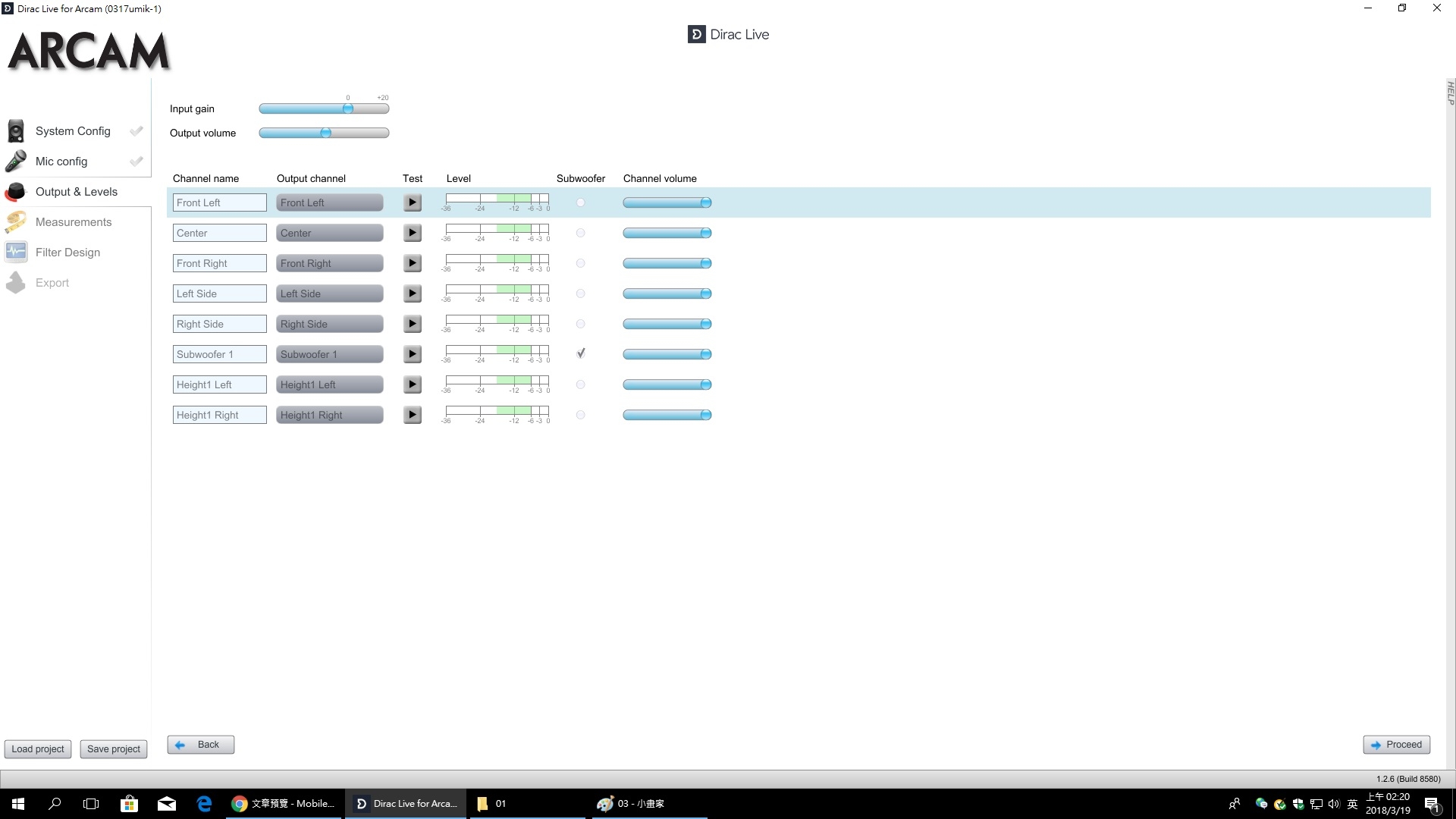Go Back to previous step
This screenshot has width=1456, height=819.
coord(201,745)
